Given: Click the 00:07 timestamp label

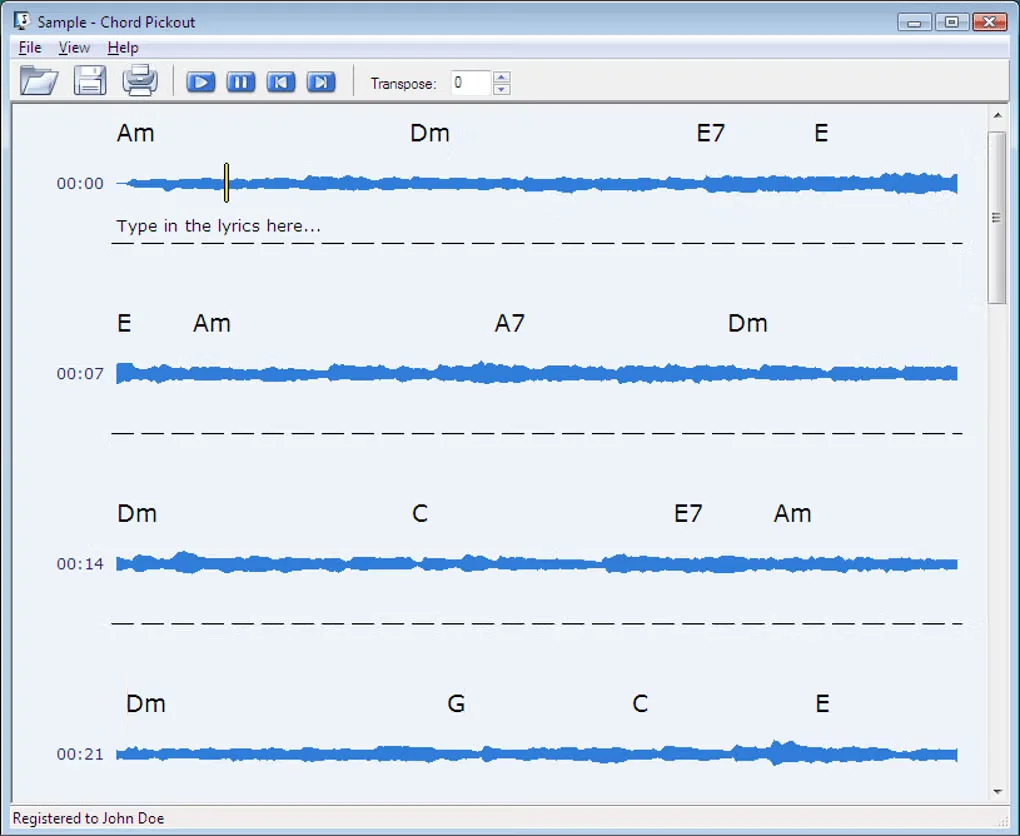Looking at the screenshot, I should click(80, 373).
